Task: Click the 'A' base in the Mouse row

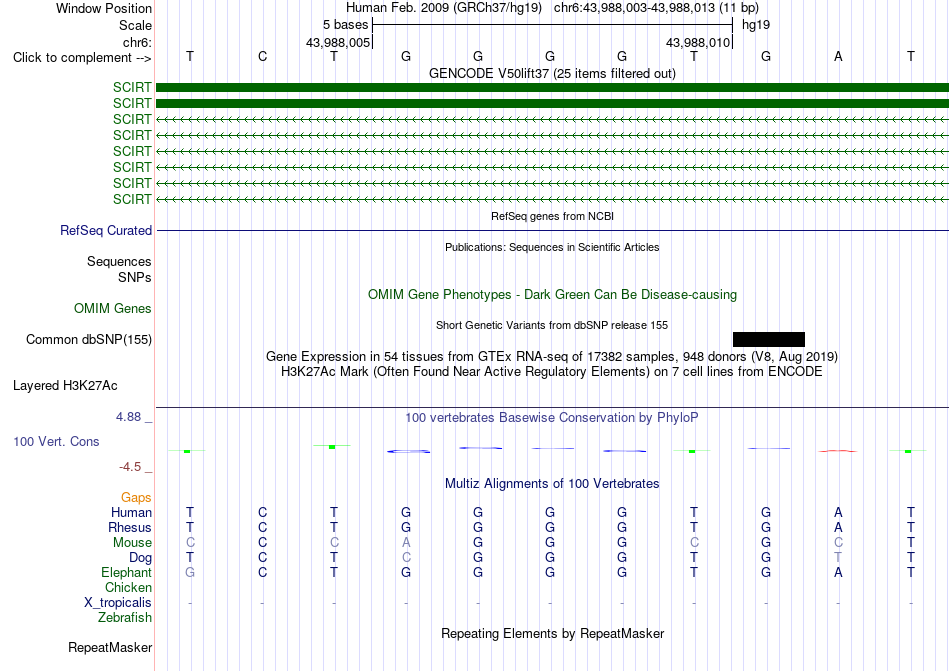Action: tap(406, 543)
